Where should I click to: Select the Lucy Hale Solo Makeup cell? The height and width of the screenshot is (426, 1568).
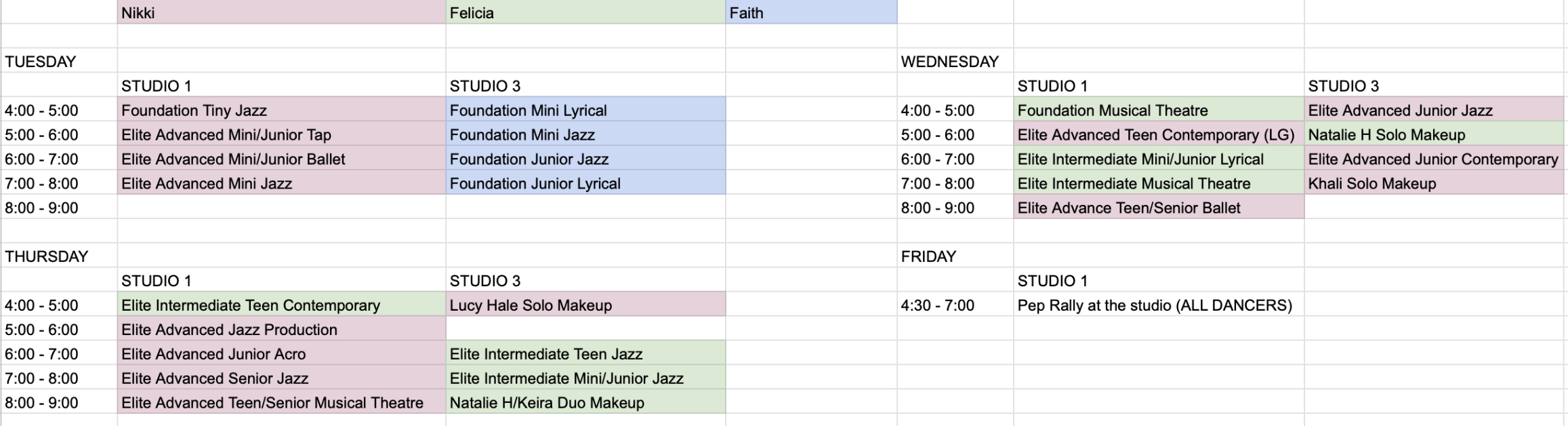point(585,305)
